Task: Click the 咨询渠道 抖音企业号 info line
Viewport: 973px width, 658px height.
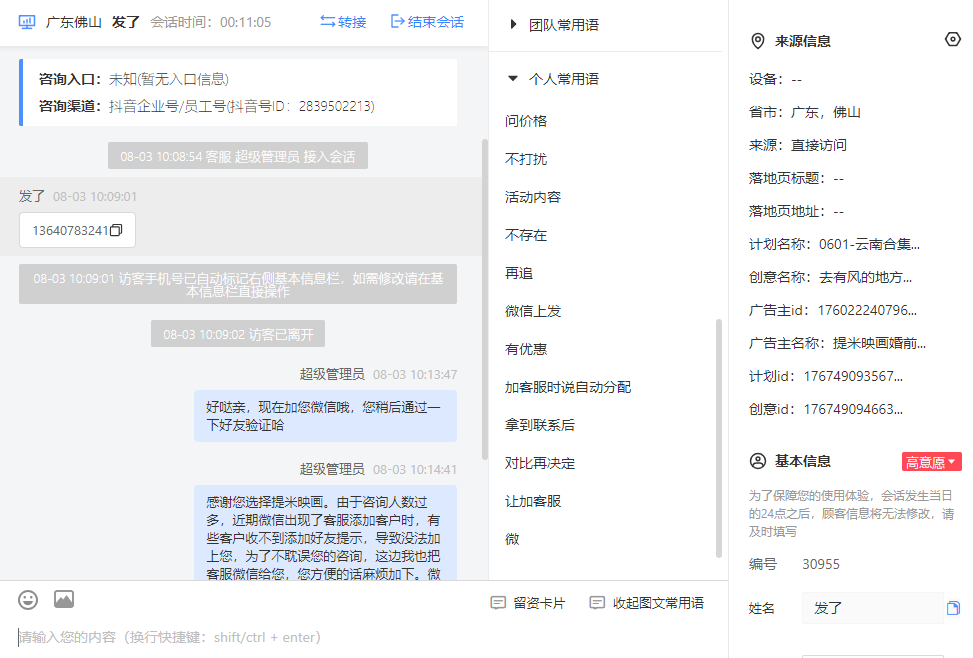Action: [x=207, y=106]
